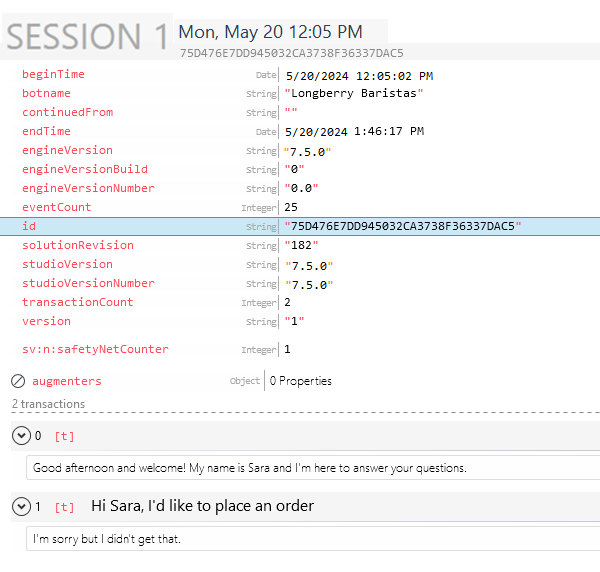Collapse transaction 0 with chevron
The image size is (600, 572).
pos(20,436)
